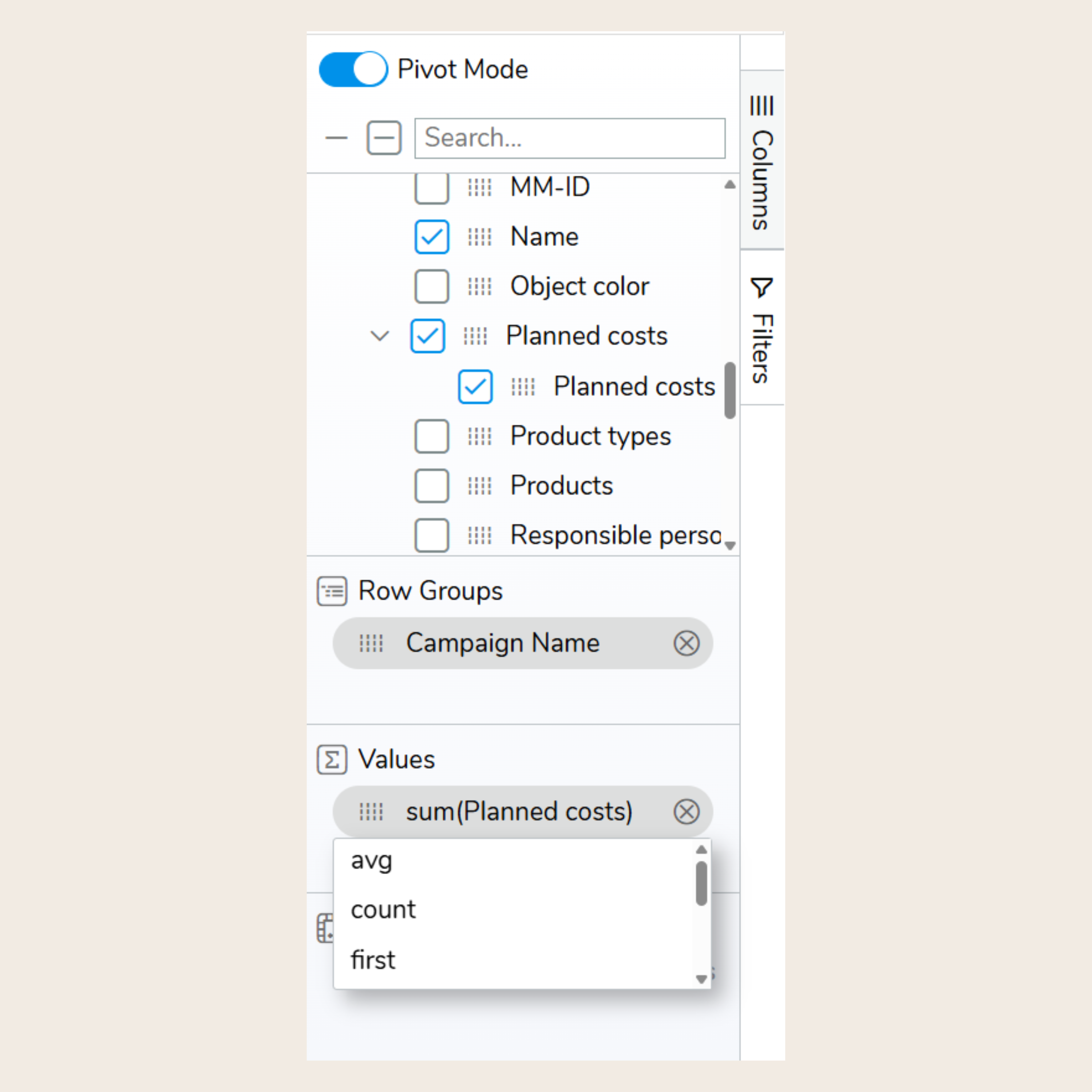
Task: Remove sum(Planned costs) from Values
Action: (686, 812)
